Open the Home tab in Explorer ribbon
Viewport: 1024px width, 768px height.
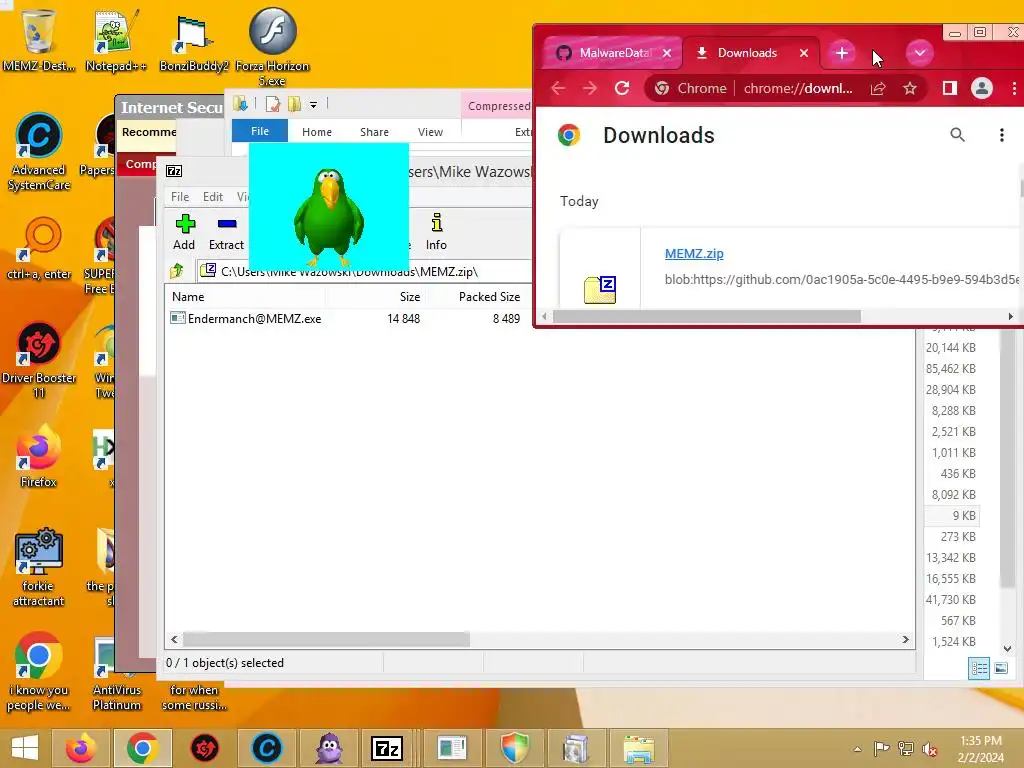(x=317, y=132)
